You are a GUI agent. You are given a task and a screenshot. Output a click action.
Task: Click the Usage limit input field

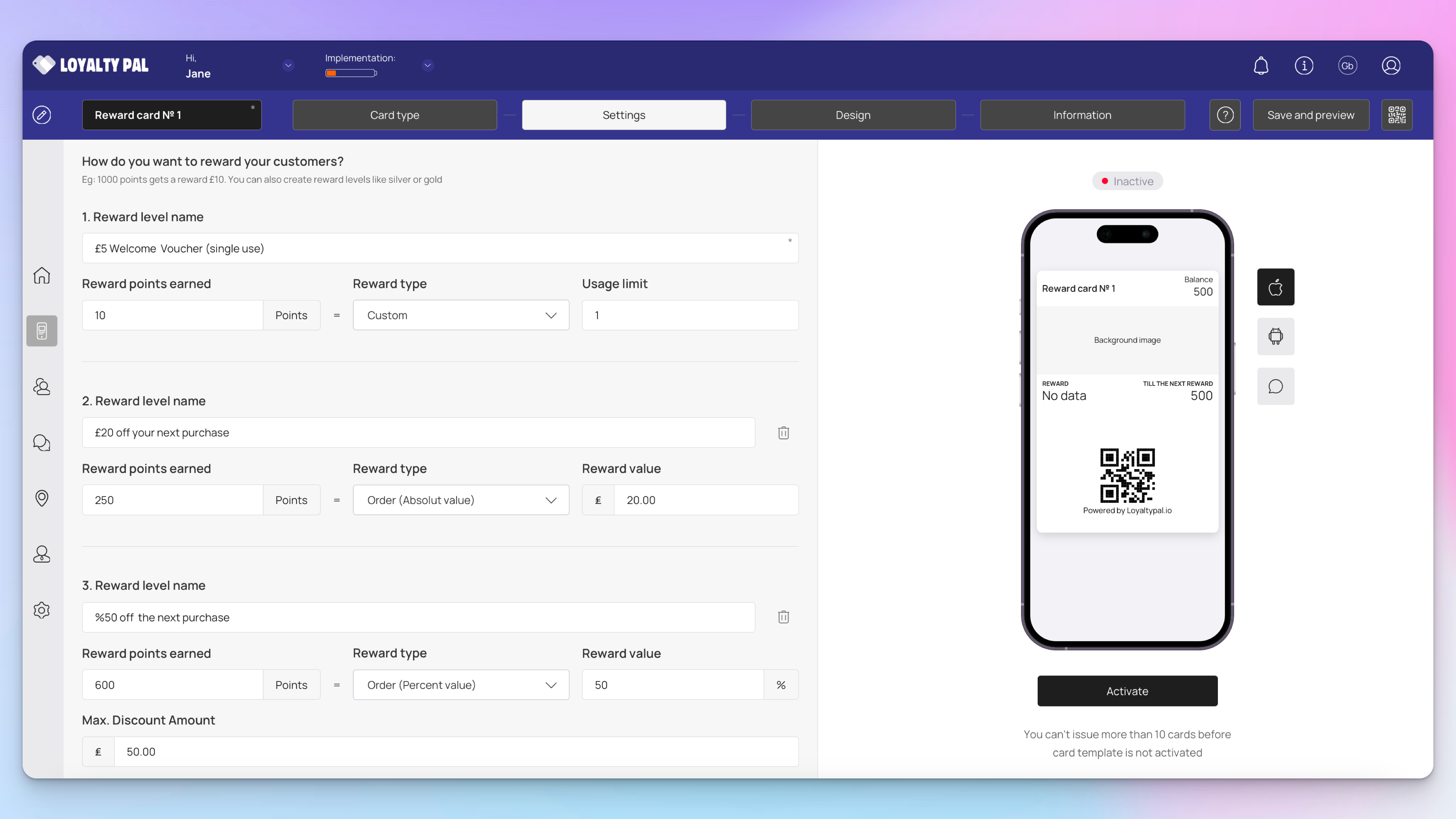[690, 315]
